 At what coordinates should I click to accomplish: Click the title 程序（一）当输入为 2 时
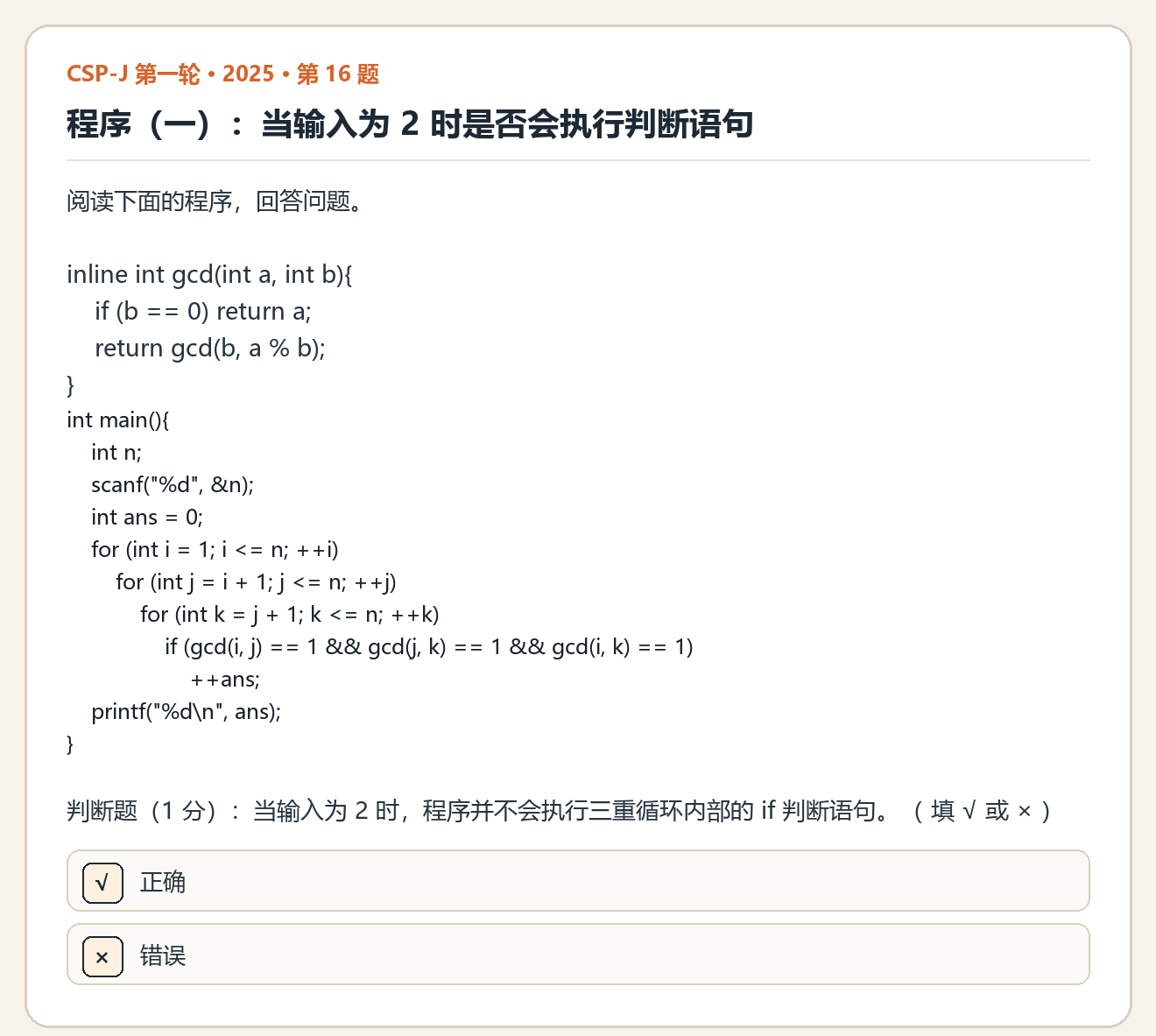coord(410,124)
